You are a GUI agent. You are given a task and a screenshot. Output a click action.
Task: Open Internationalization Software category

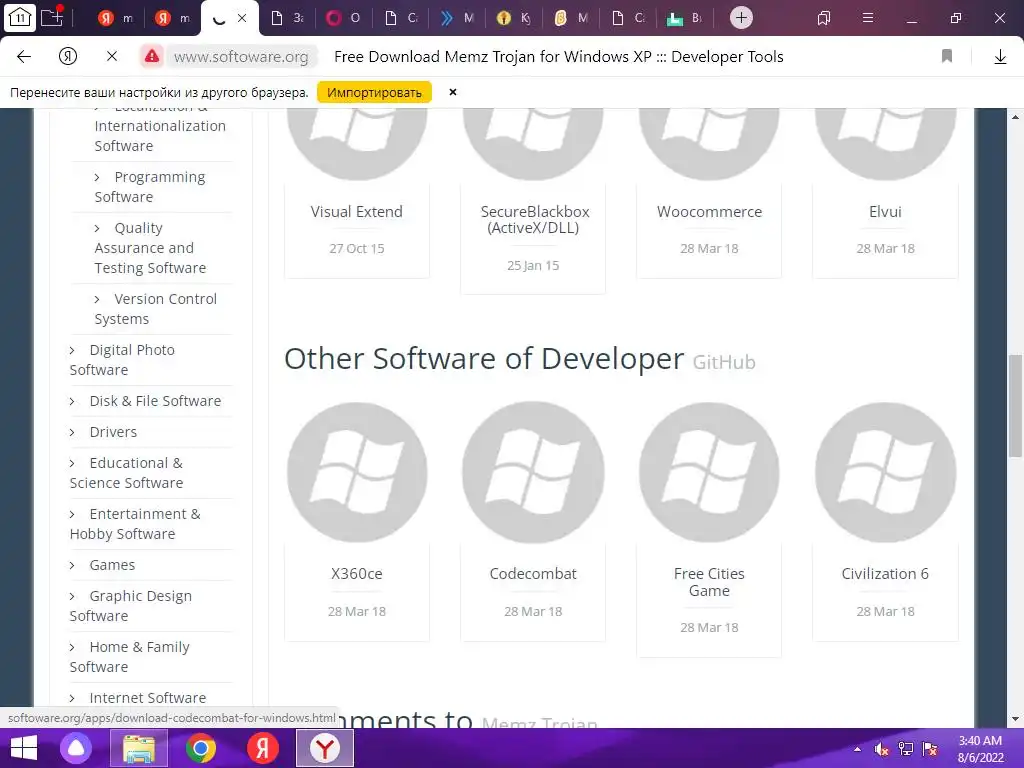point(160,136)
